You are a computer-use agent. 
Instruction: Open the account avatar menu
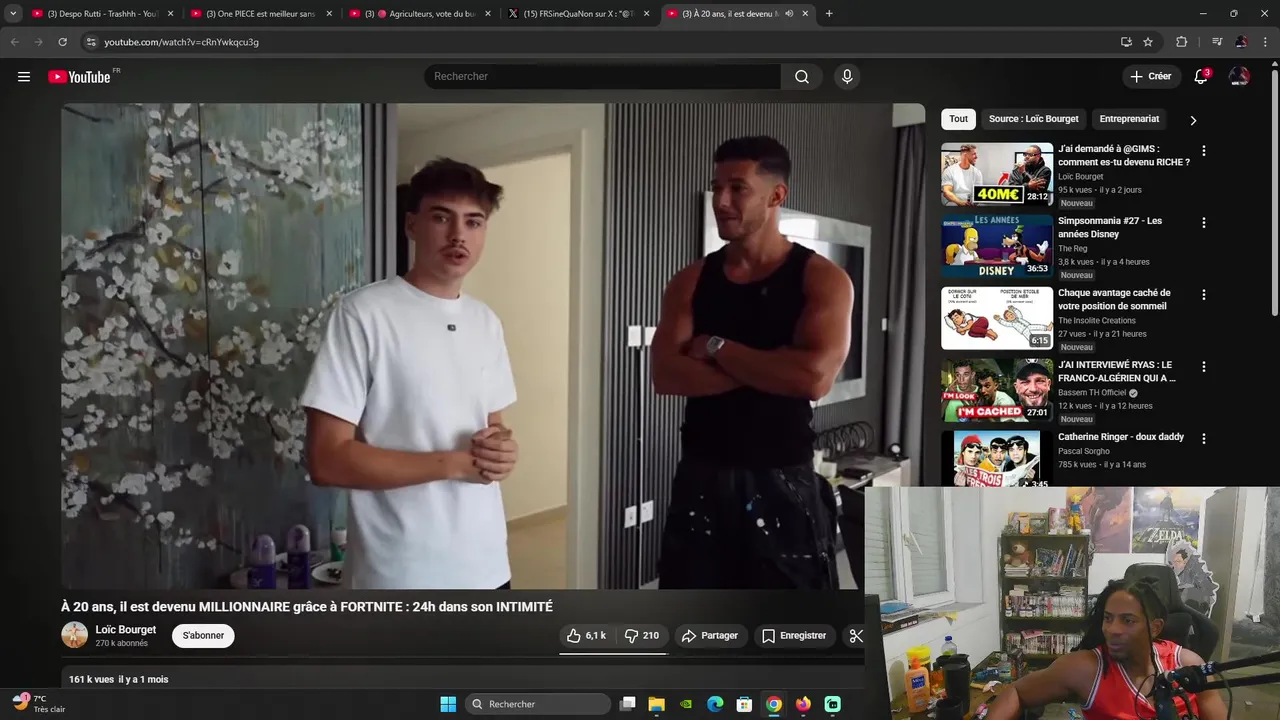[x=1239, y=77]
